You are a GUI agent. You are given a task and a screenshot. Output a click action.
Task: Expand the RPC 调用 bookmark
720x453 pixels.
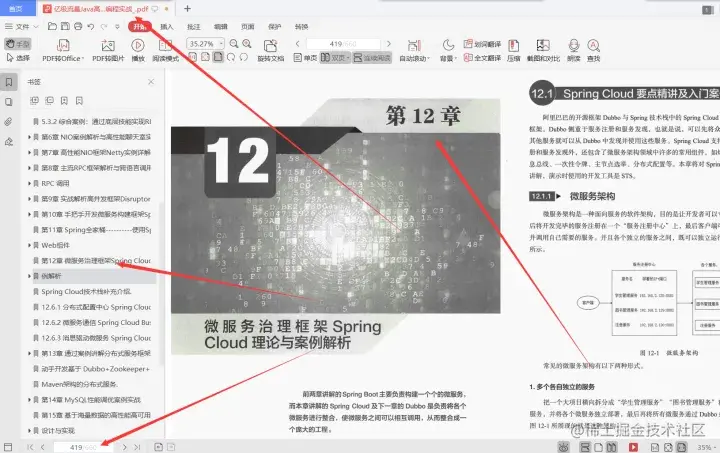[x=29, y=183]
